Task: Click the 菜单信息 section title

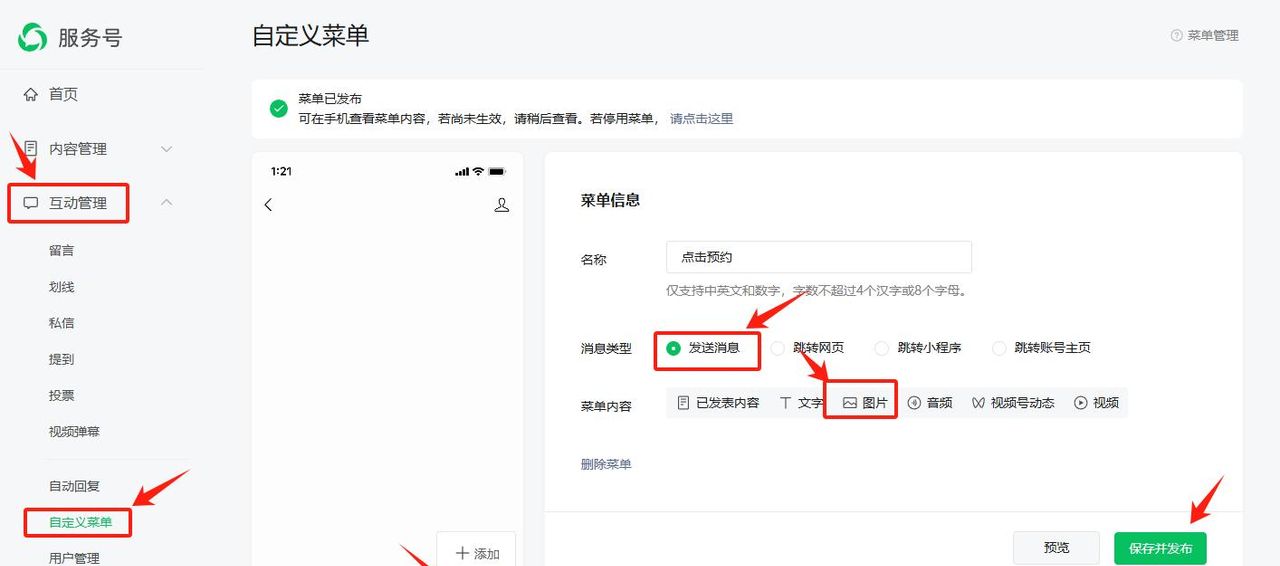Action: coord(610,200)
